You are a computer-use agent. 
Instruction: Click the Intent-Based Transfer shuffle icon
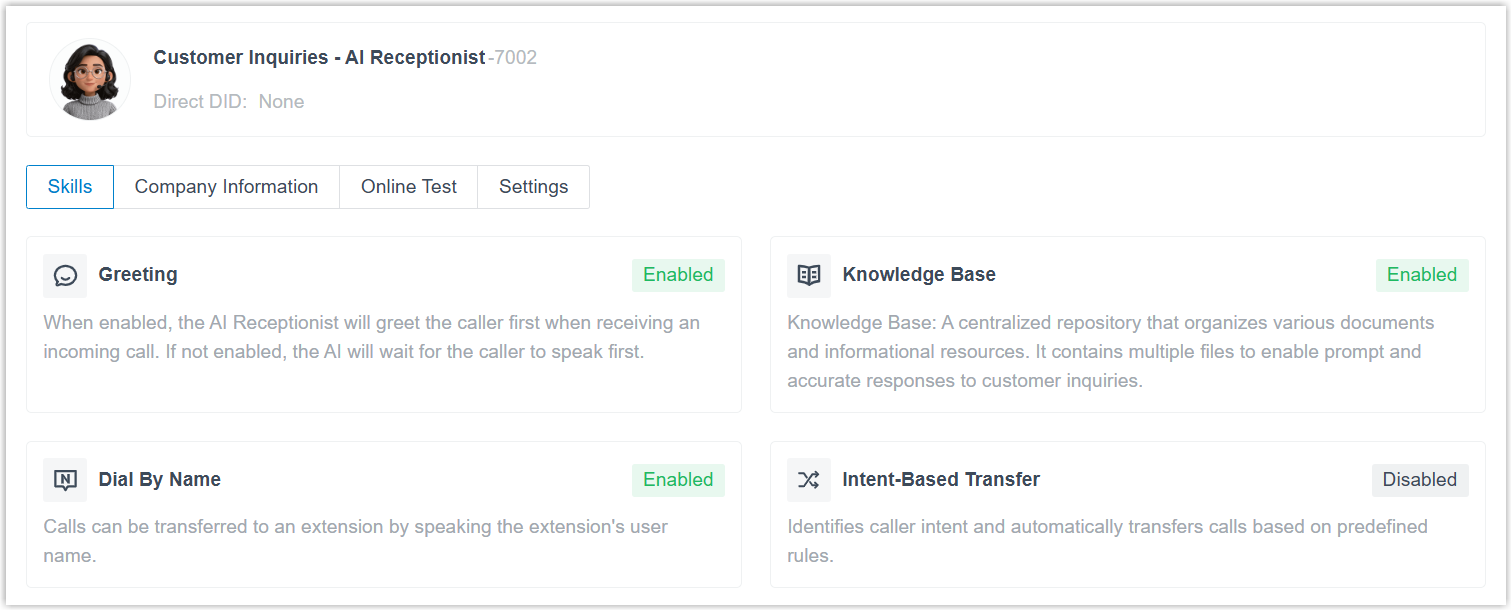[809, 480]
